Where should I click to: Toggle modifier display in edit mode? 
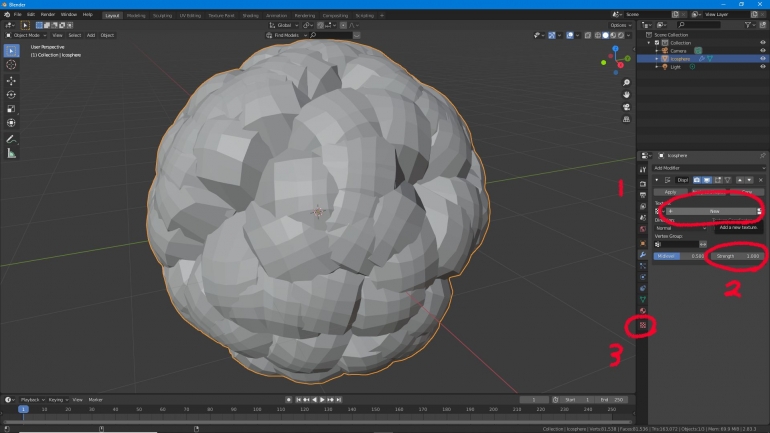tap(717, 180)
